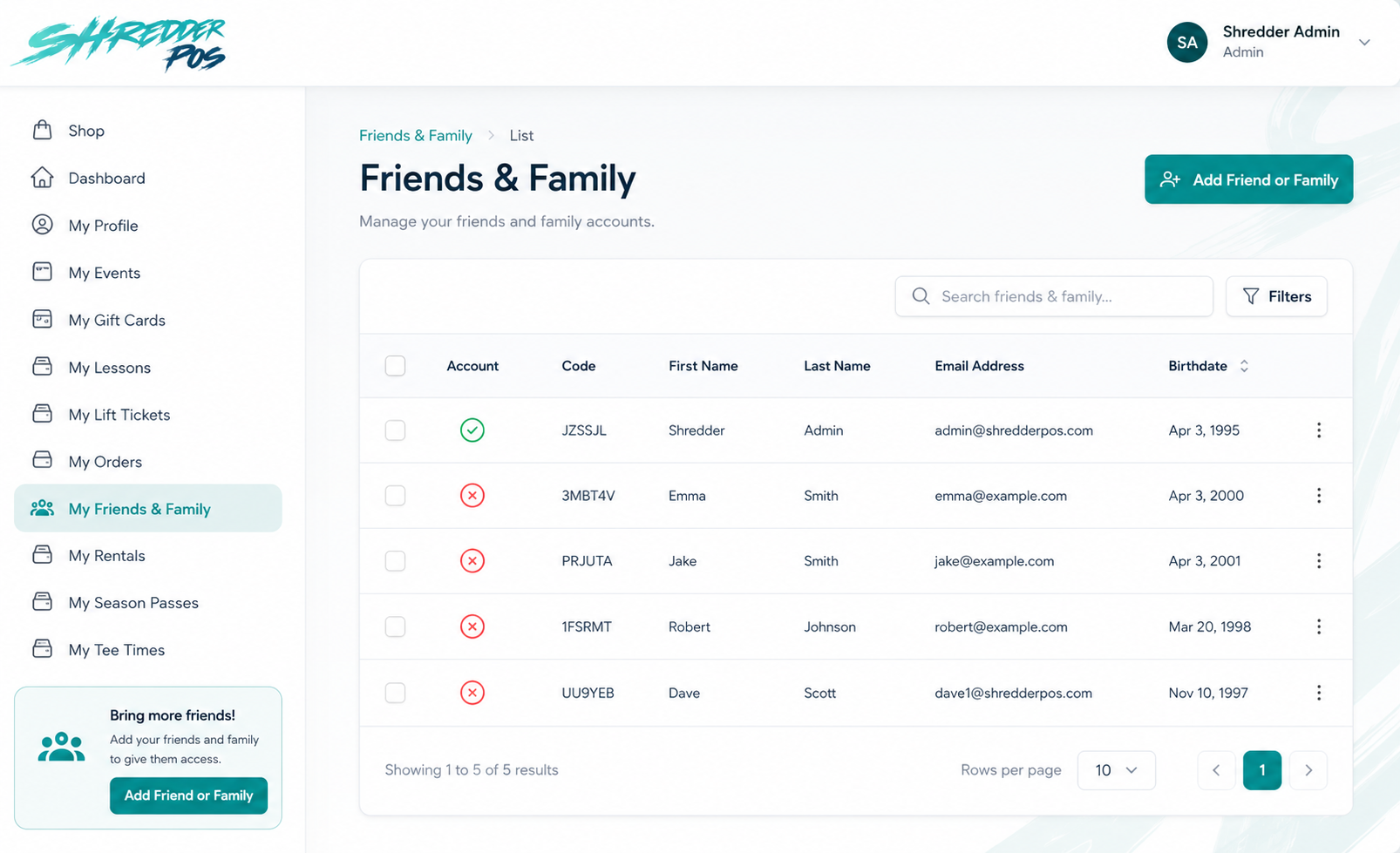
Task: Click the My Season Passes icon
Action: point(42,602)
